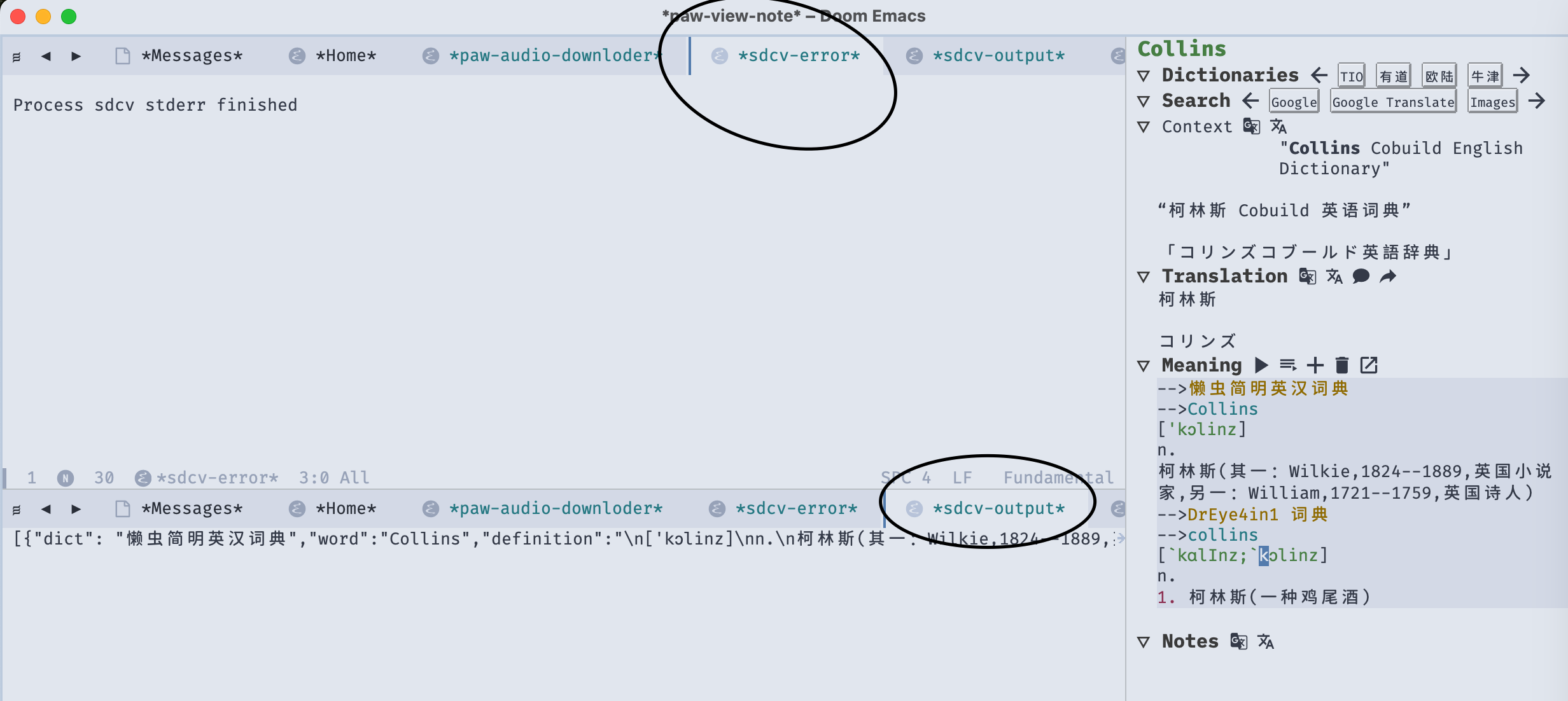The image size is (1568, 701).
Task: Click the 欧陆 dictionary button
Action: point(1439,76)
